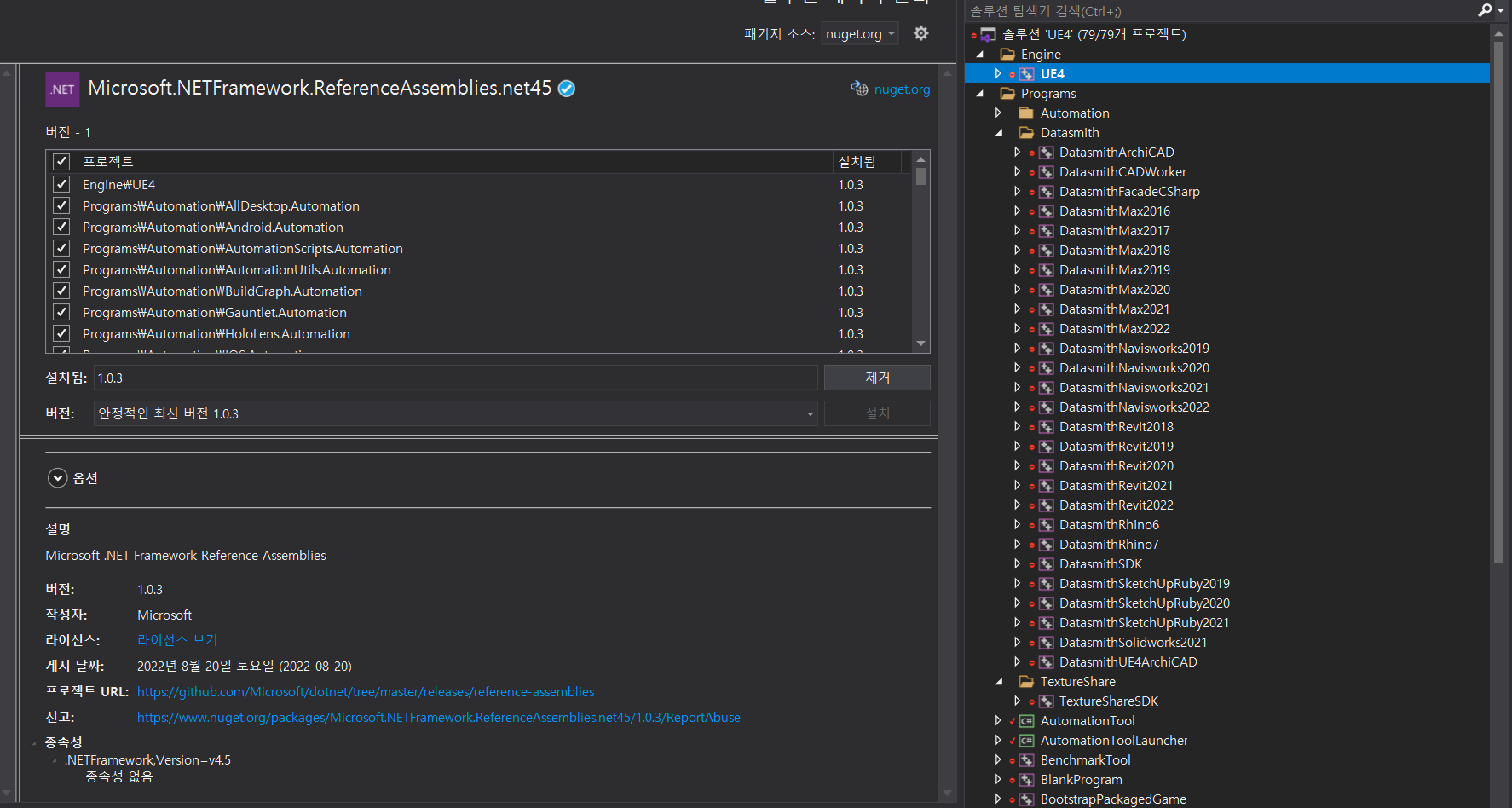Click the UE4 project icon
The width and height of the screenshot is (1512, 808).
[1027, 74]
